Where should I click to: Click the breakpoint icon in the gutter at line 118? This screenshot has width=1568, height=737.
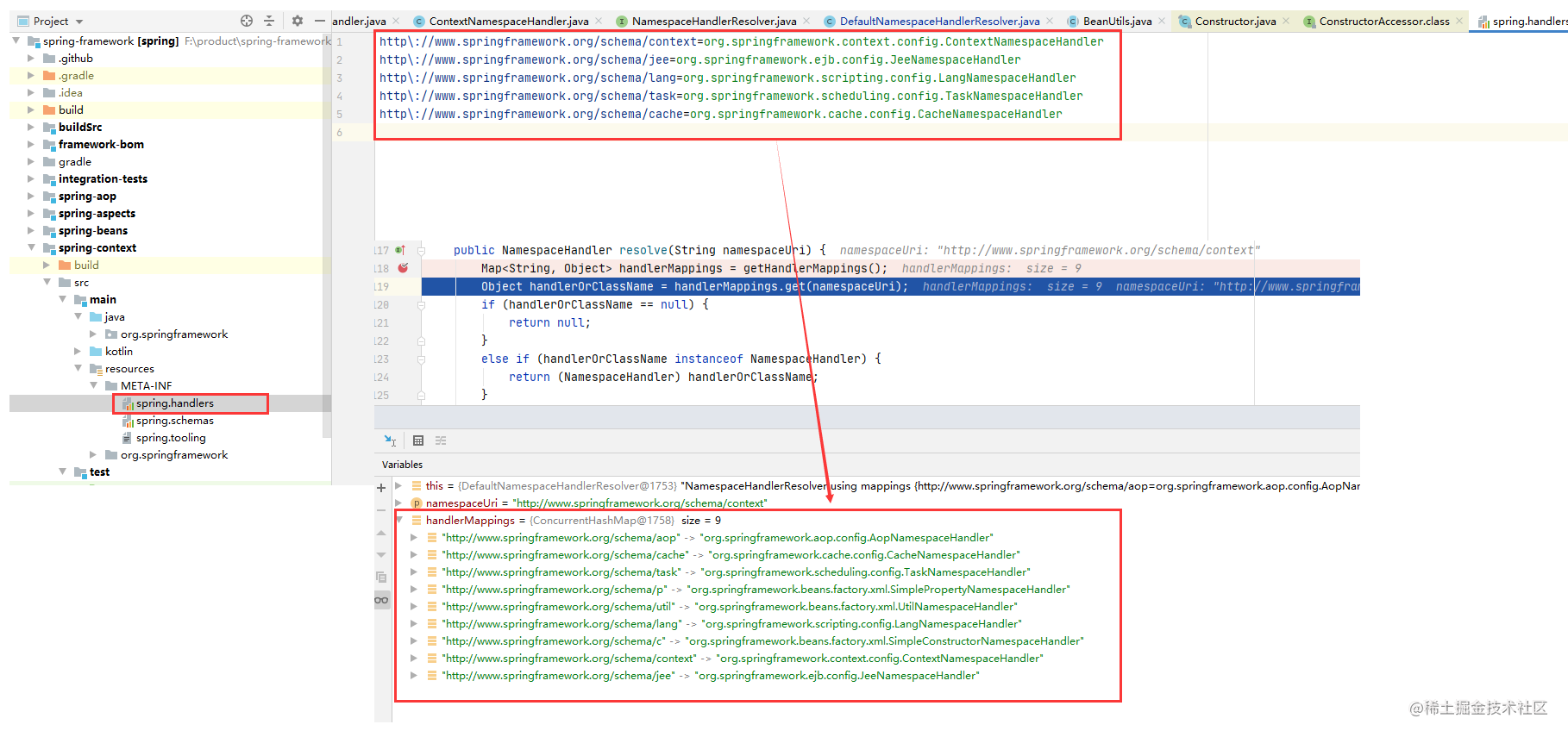[403, 268]
